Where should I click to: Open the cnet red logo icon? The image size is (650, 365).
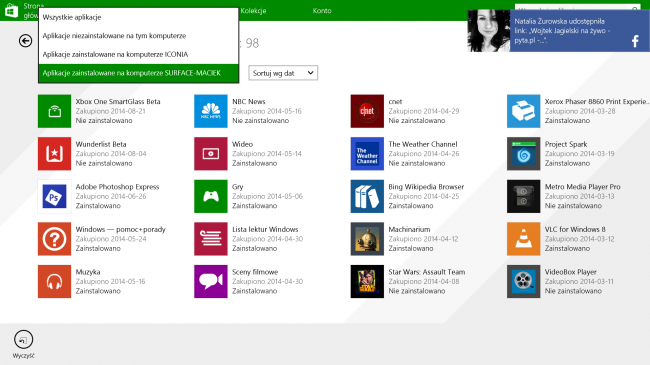(367, 111)
